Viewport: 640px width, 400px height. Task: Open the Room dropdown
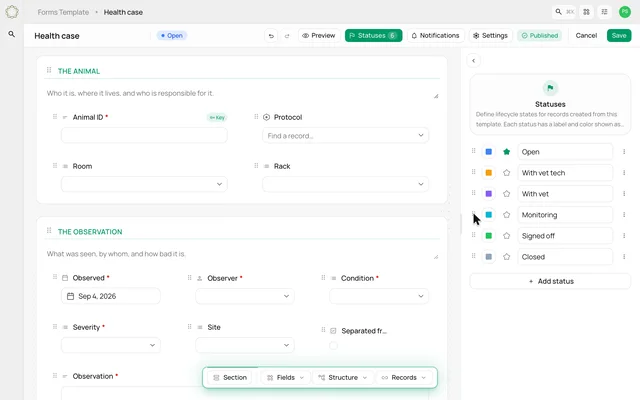pyautogui.click(x=144, y=184)
